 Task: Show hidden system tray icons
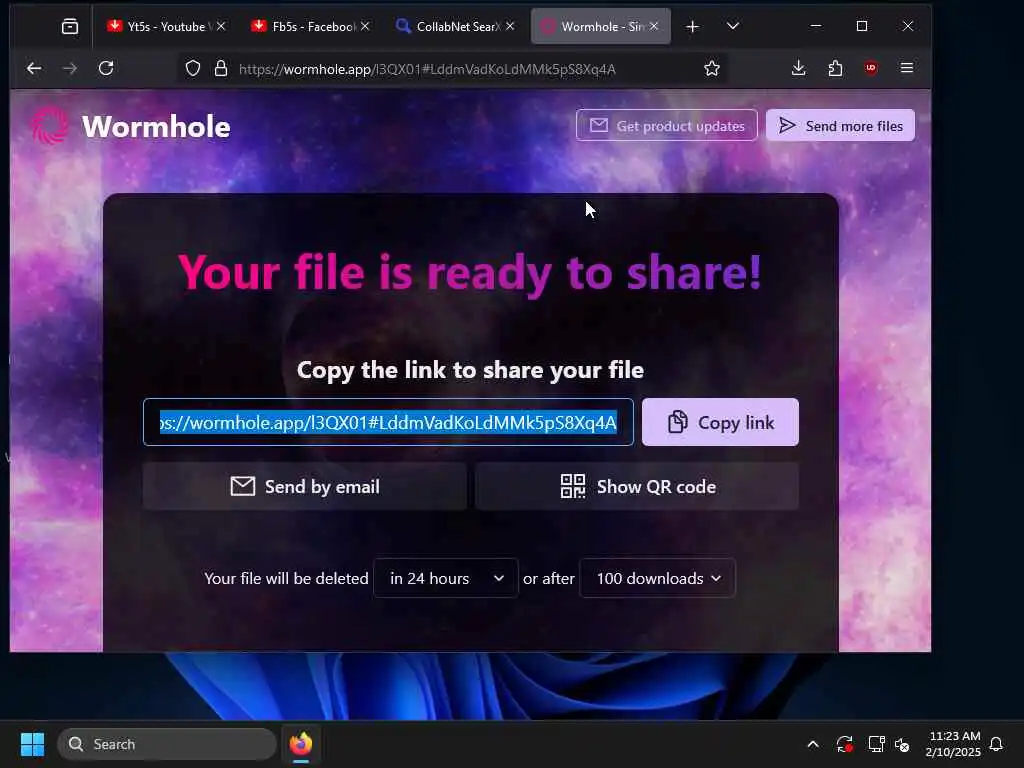(813, 744)
